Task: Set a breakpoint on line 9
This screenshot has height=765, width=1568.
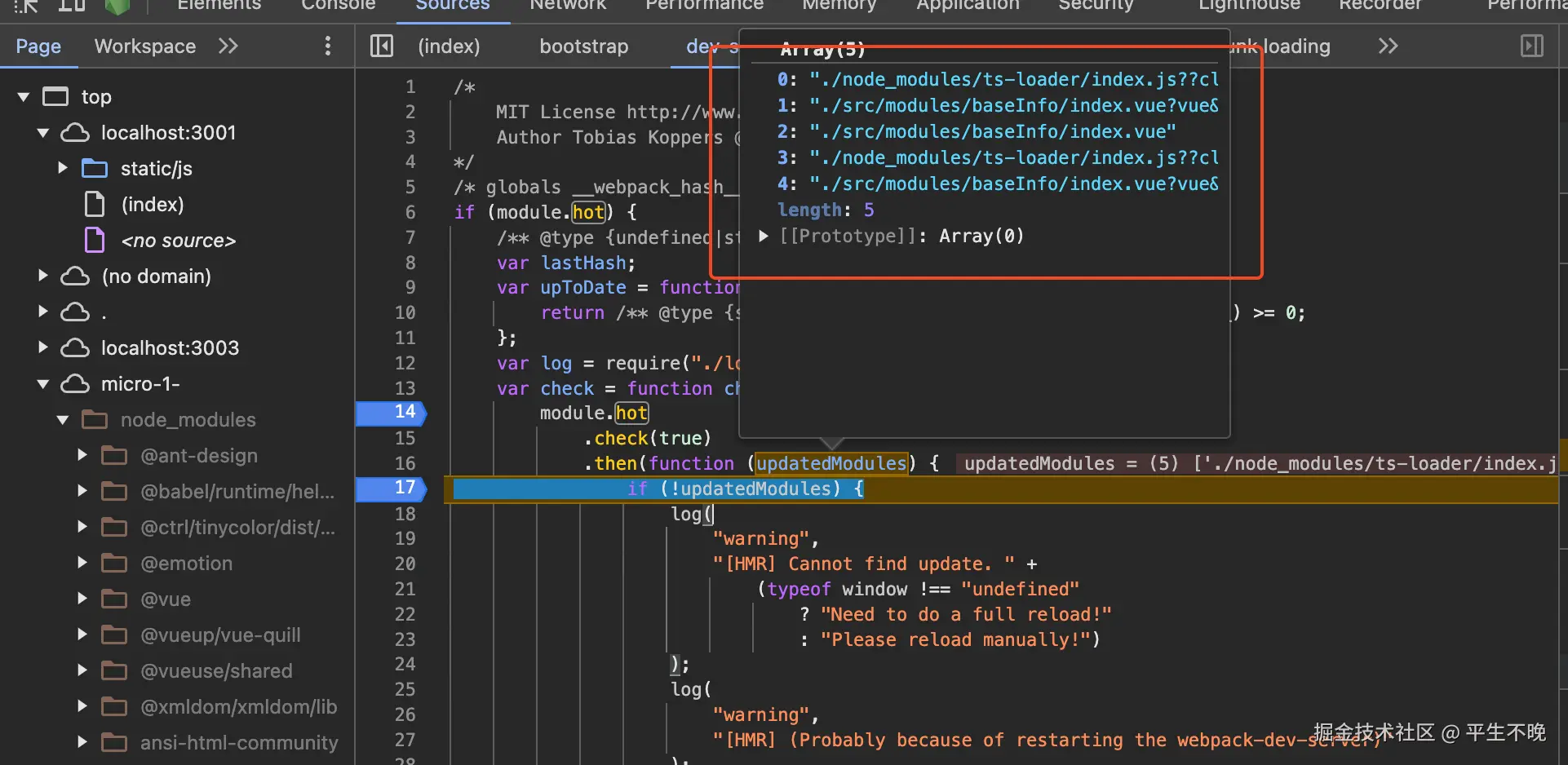Action: [x=410, y=287]
